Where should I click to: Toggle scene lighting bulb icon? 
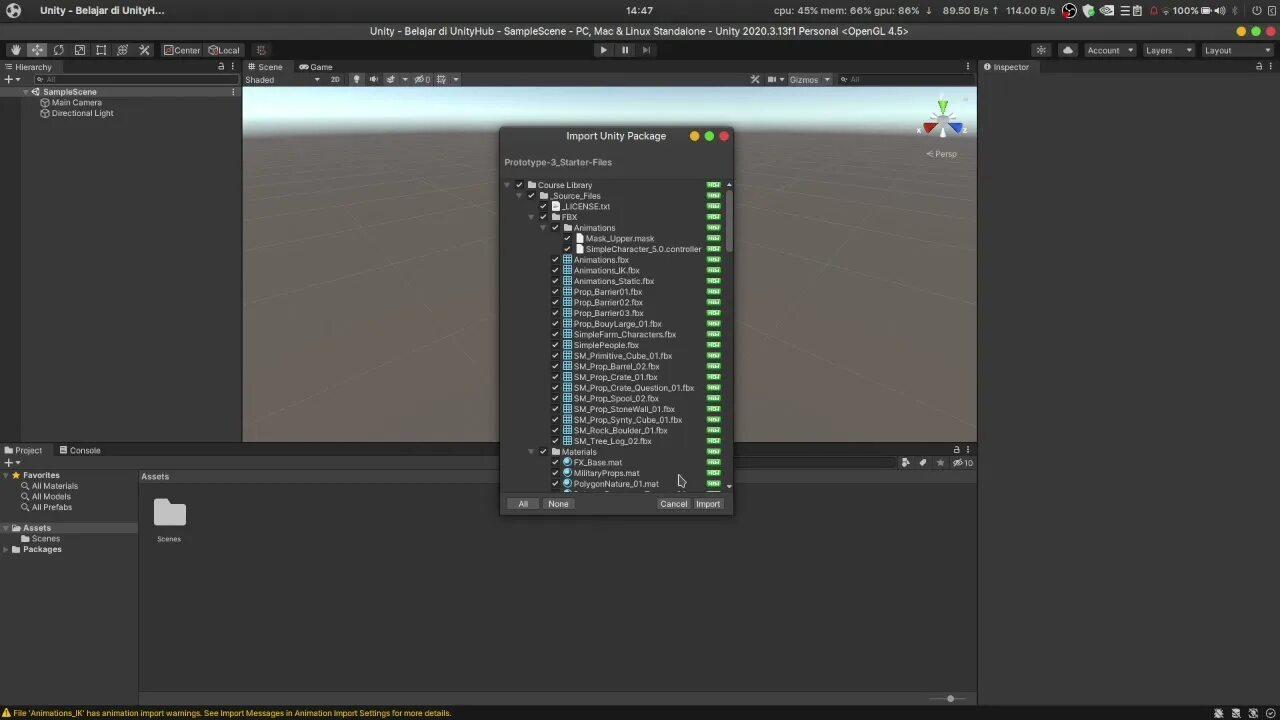coord(356,79)
